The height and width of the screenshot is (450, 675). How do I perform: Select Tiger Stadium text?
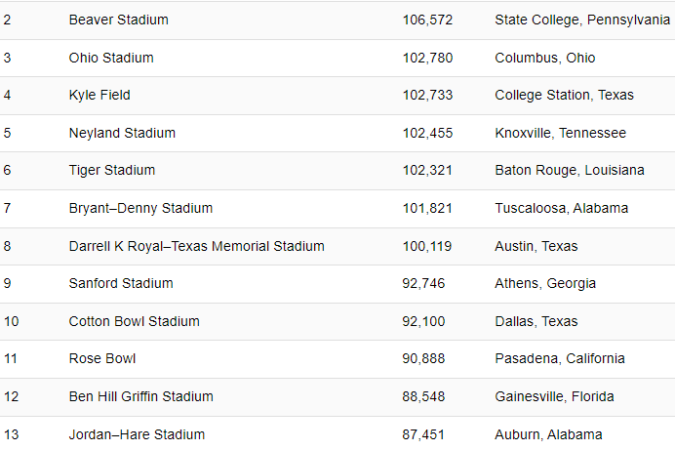[112, 170]
